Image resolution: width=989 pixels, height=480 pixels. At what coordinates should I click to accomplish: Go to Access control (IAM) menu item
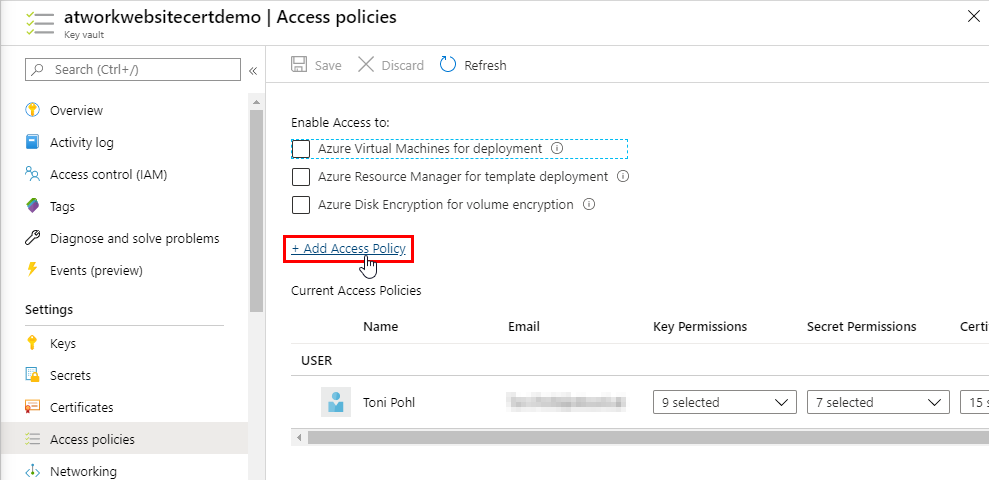pos(108,174)
